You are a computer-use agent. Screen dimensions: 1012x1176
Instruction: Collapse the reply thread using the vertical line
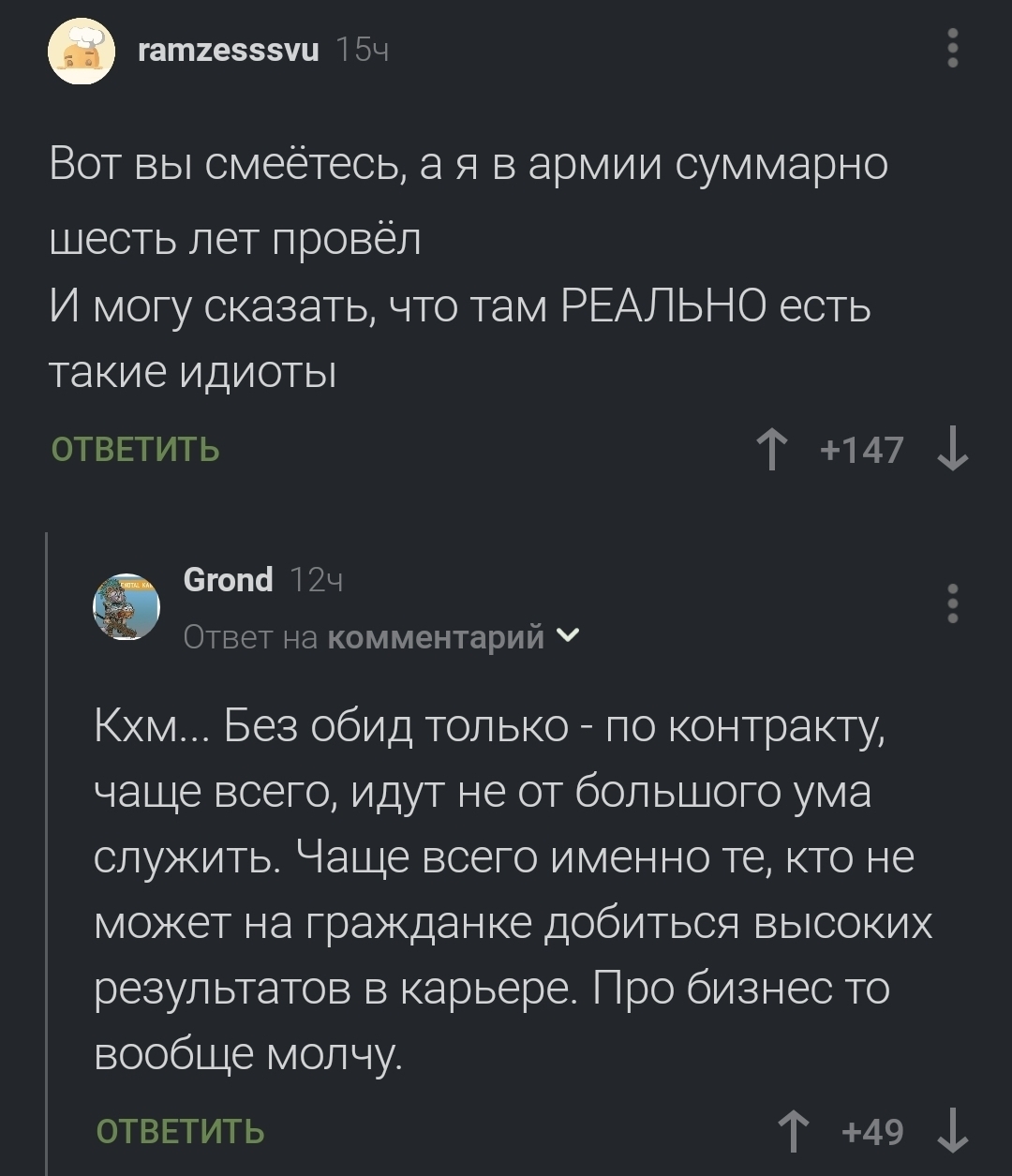click(x=47, y=843)
